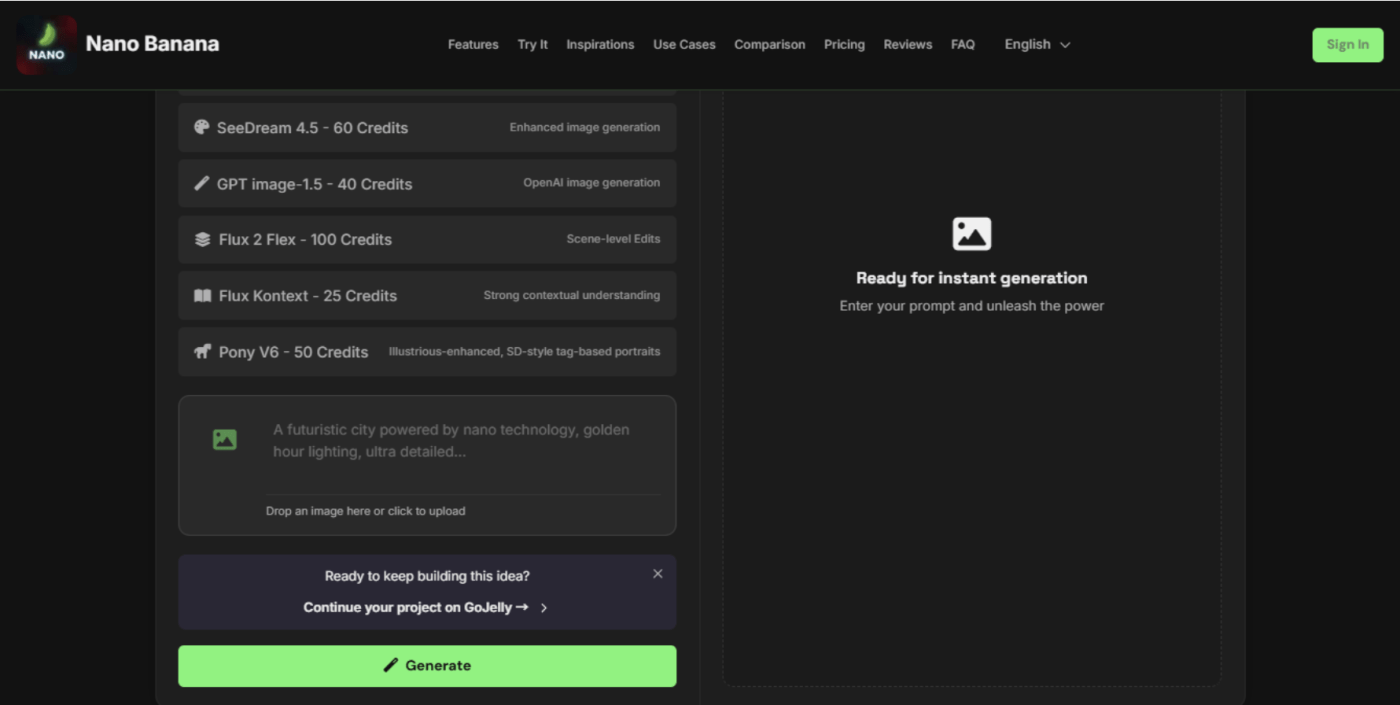Click the Sign in button

[x=1347, y=44]
